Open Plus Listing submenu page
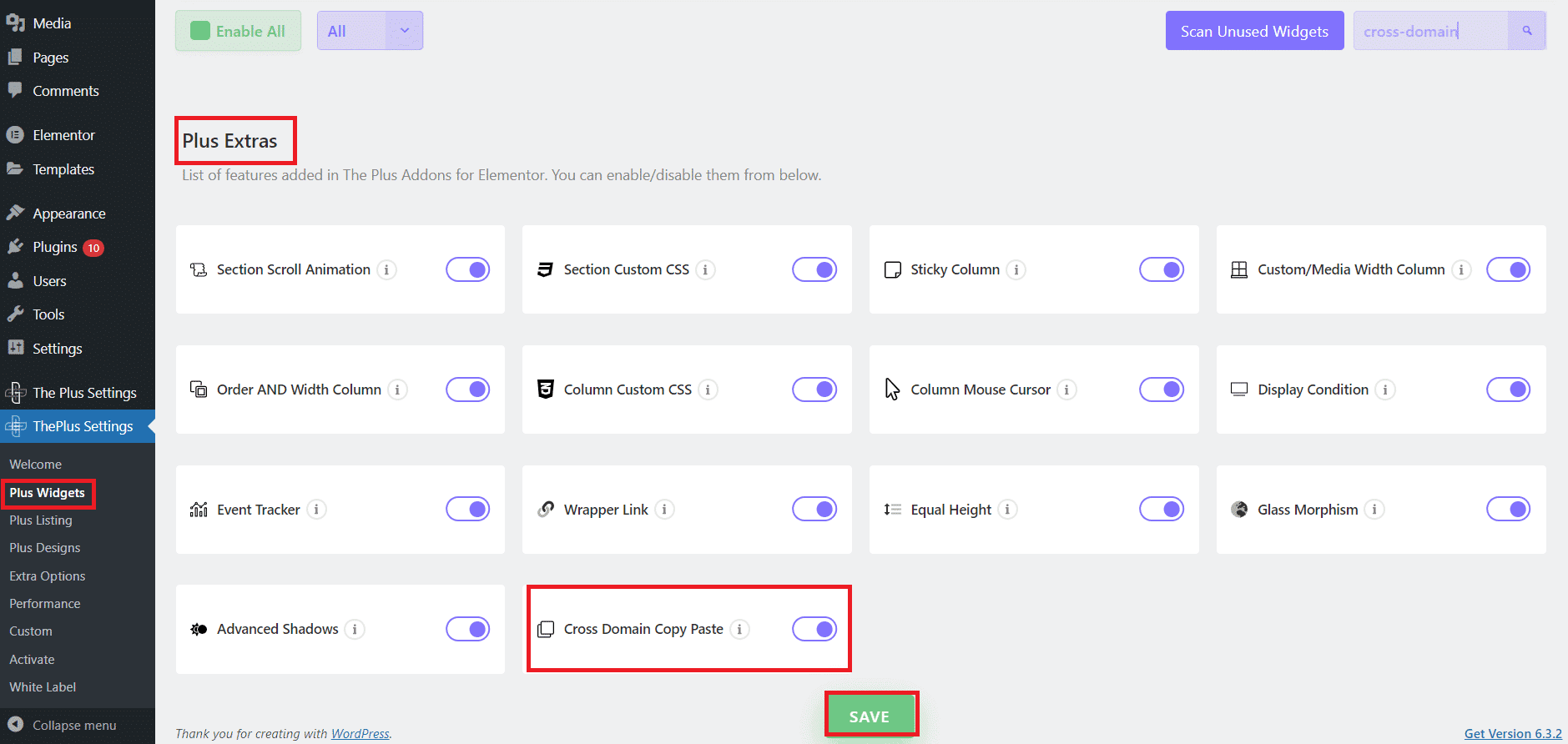This screenshot has width=1568, height=744. (41, 520)
